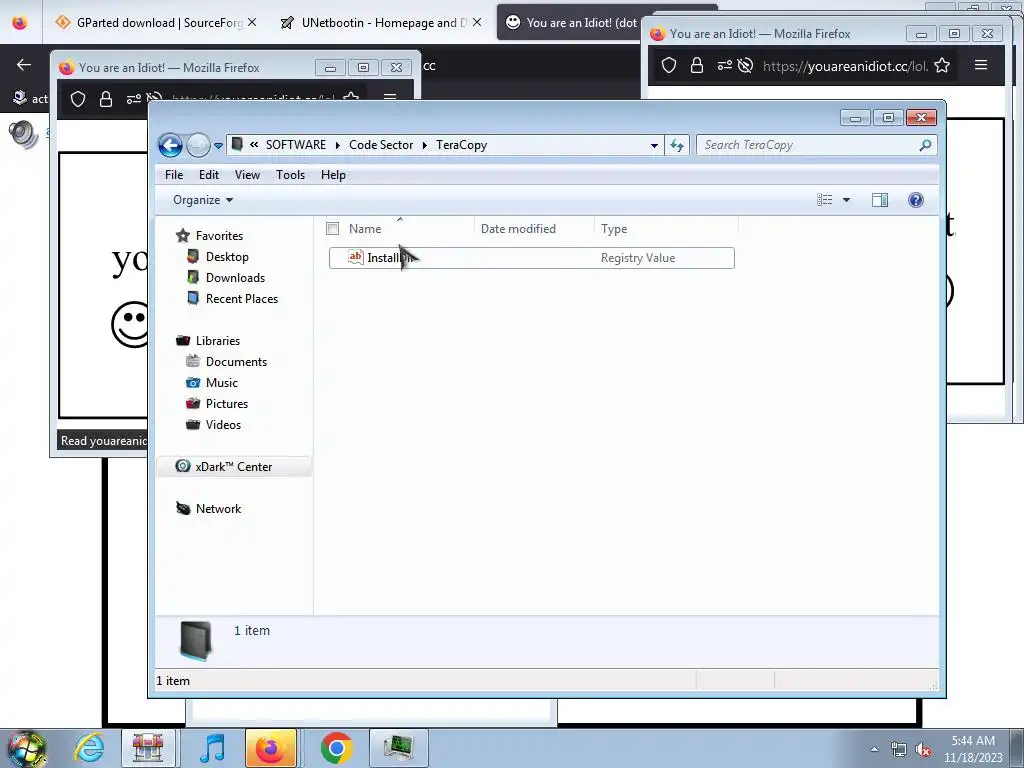Refresh the TeraCopy folder view
Image resolution: width=1024 pixels, height=768 pixels.
[x=677, y=146]
